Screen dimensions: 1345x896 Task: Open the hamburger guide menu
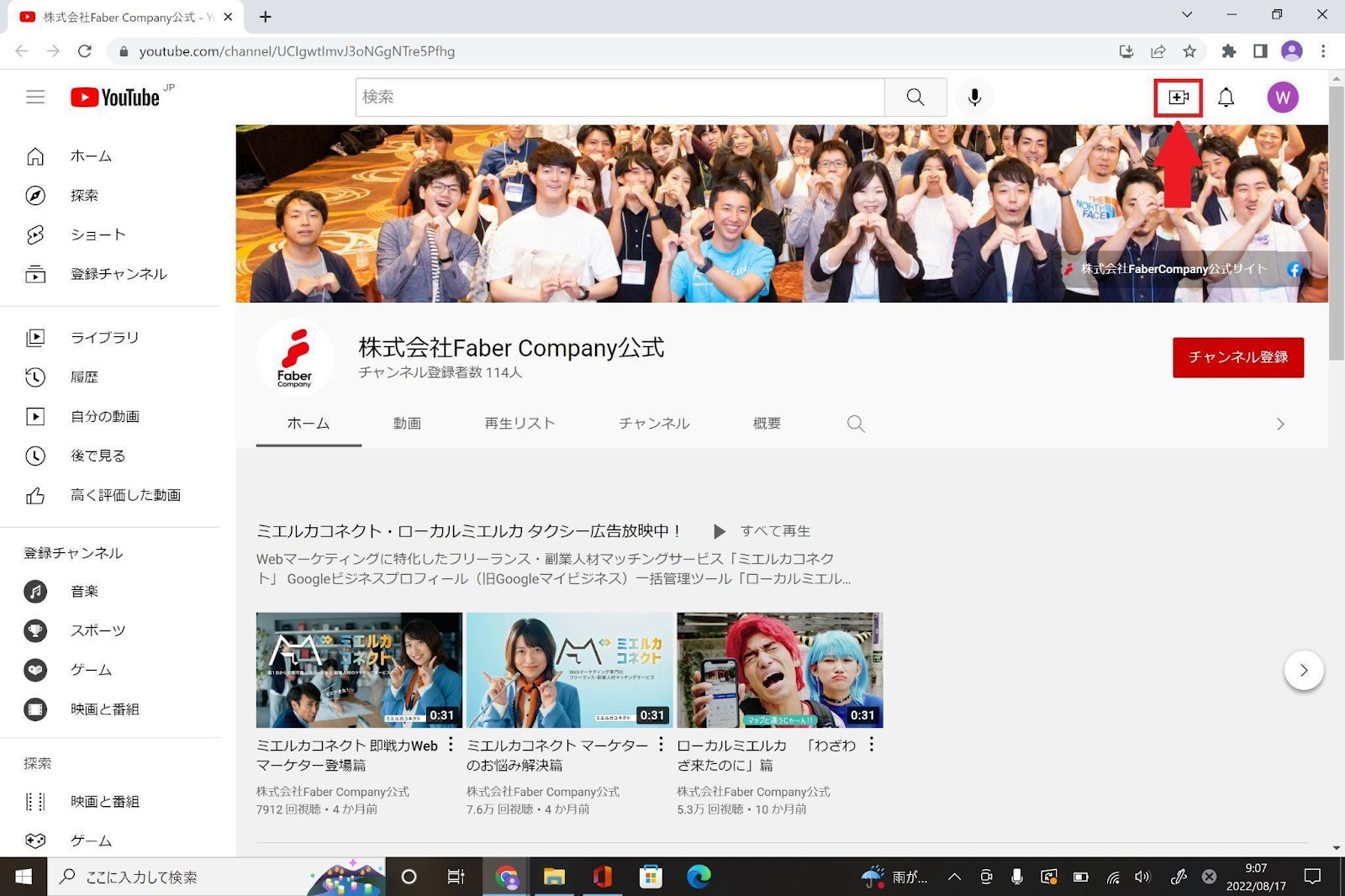[35, 98]
